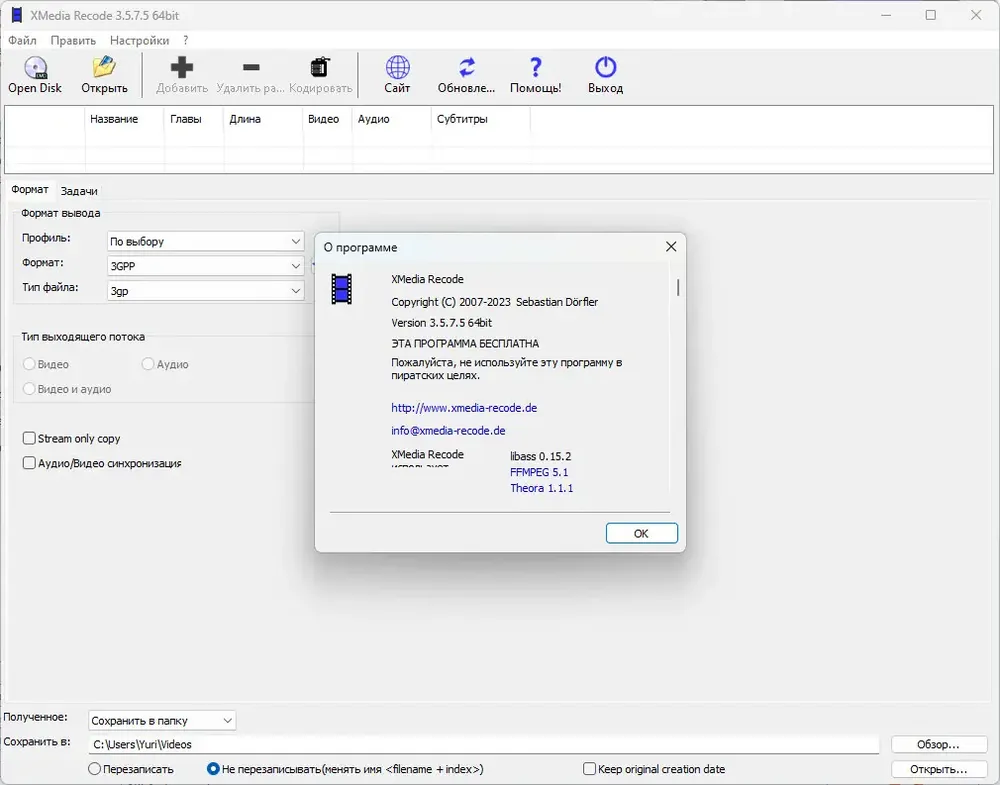Expand the Сохранить в папку dropdown
The height and width of the screenshot is (785, 1000).
pyautogui.click(x=162, y=721)
